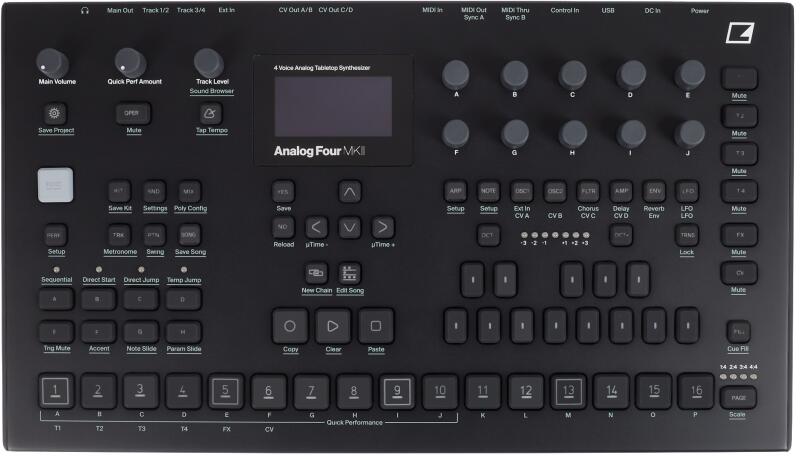Click bank E button above Trig Mute
This screenshot has height=458, width=800.
[56, 332]
